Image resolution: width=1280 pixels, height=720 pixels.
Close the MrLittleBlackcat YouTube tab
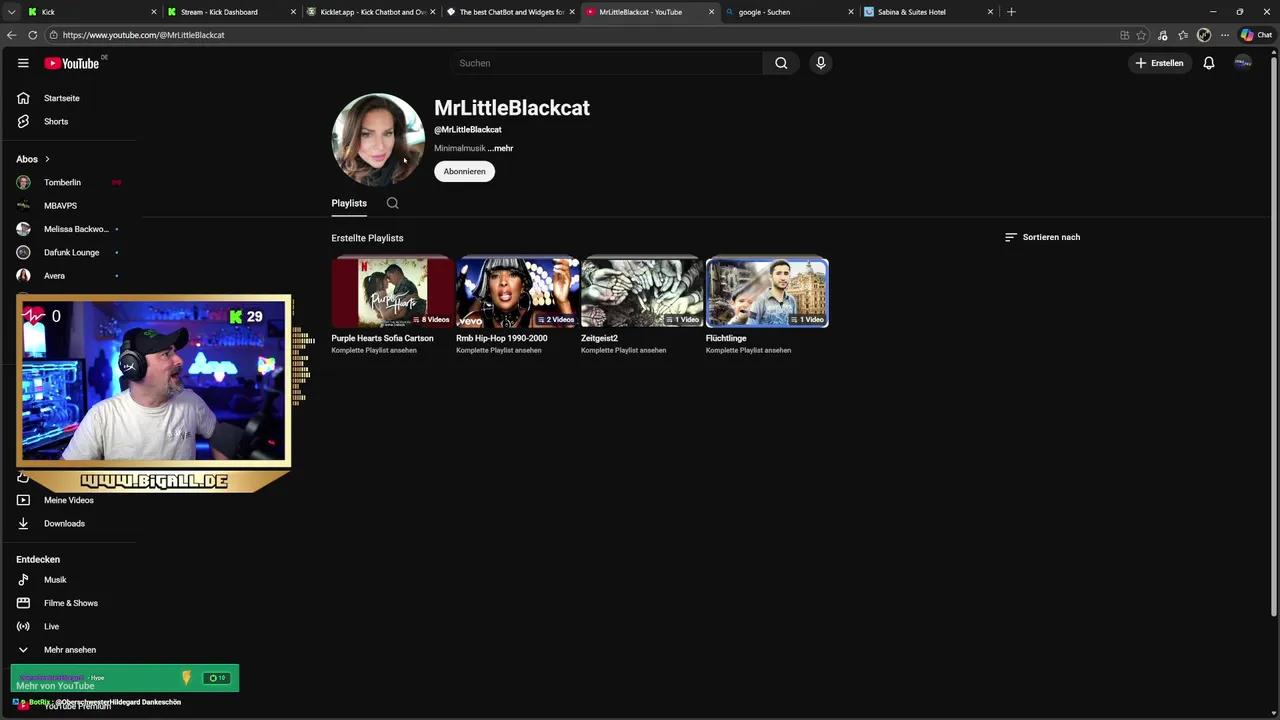pyautogui.click(x=711, y=12)
